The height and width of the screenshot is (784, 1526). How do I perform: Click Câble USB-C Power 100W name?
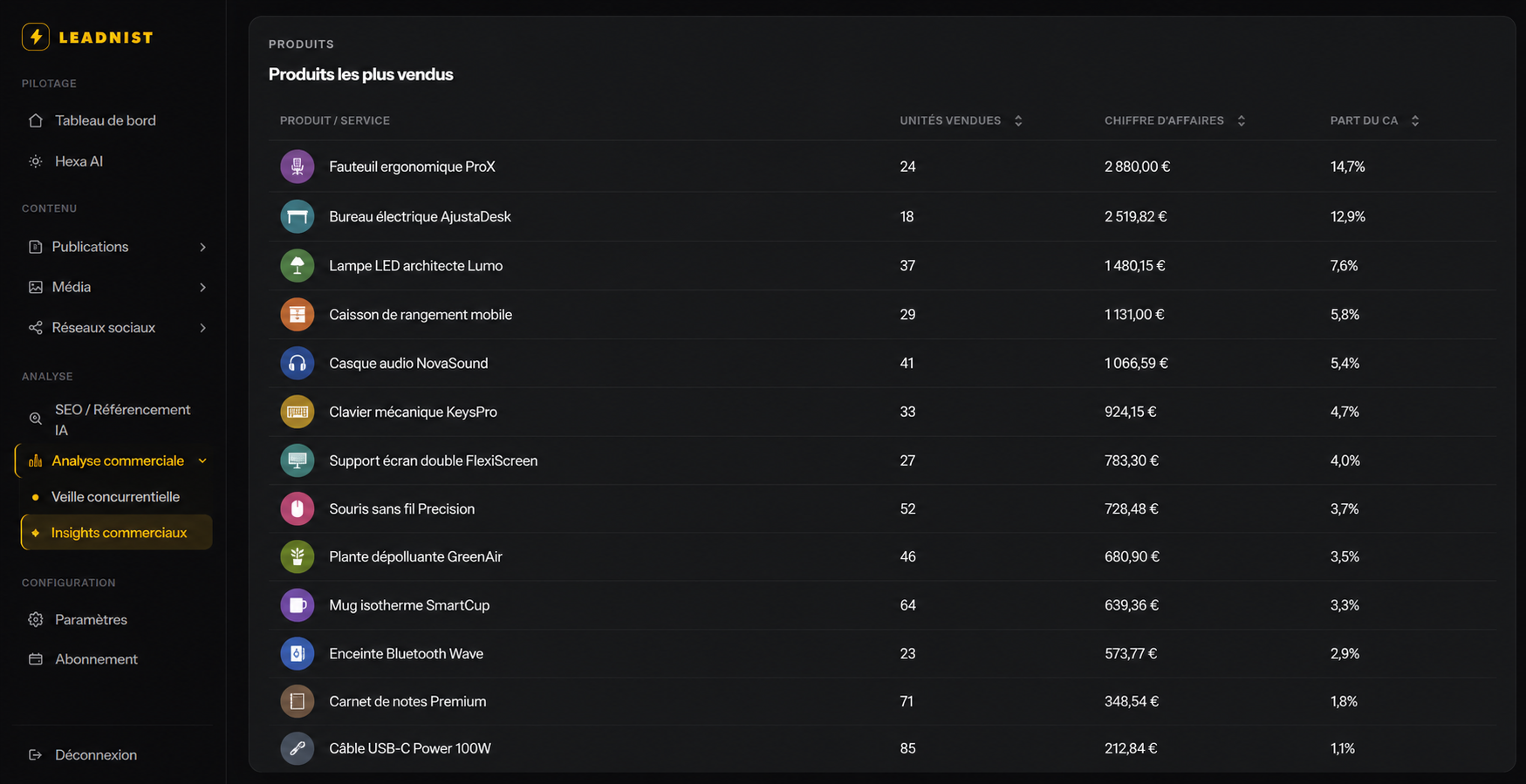410,748
